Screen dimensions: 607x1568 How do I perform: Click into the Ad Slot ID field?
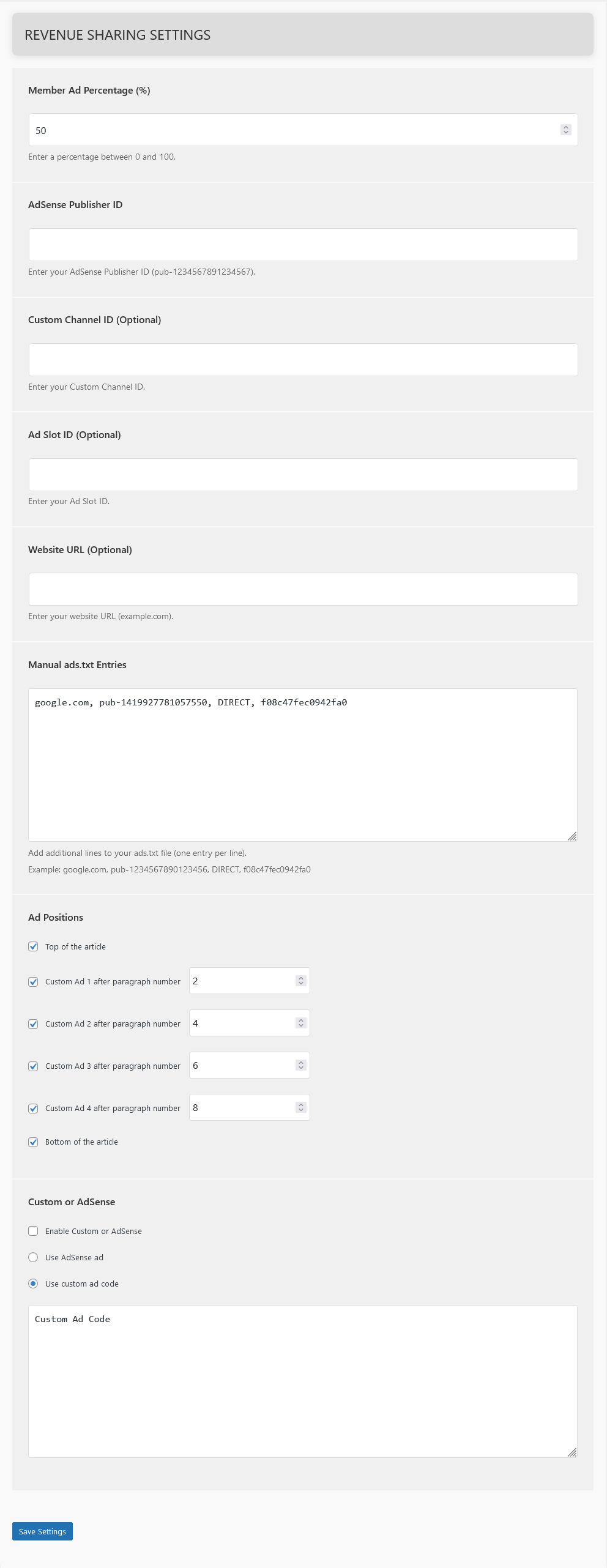303,475
